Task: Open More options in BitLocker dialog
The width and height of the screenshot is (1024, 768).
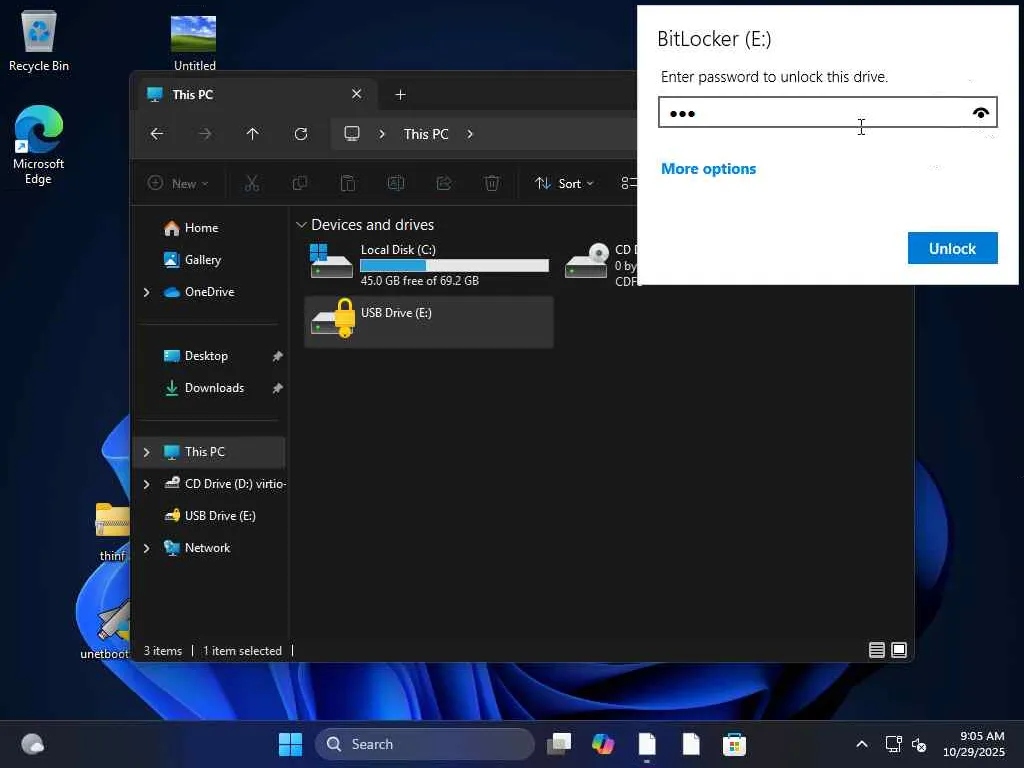Action: [x=709, y=168]
